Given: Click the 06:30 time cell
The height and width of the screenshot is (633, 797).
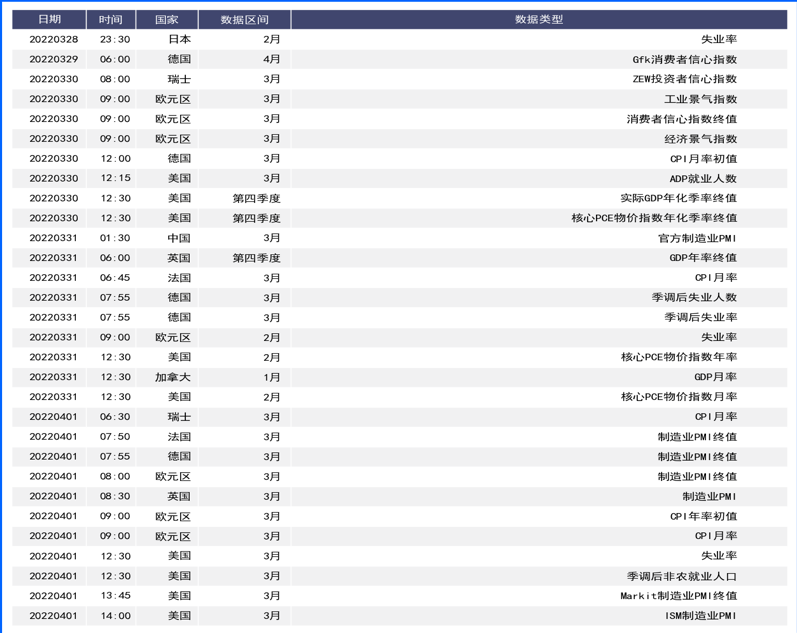Looking at the screenshot, I should tap(115, 416).
